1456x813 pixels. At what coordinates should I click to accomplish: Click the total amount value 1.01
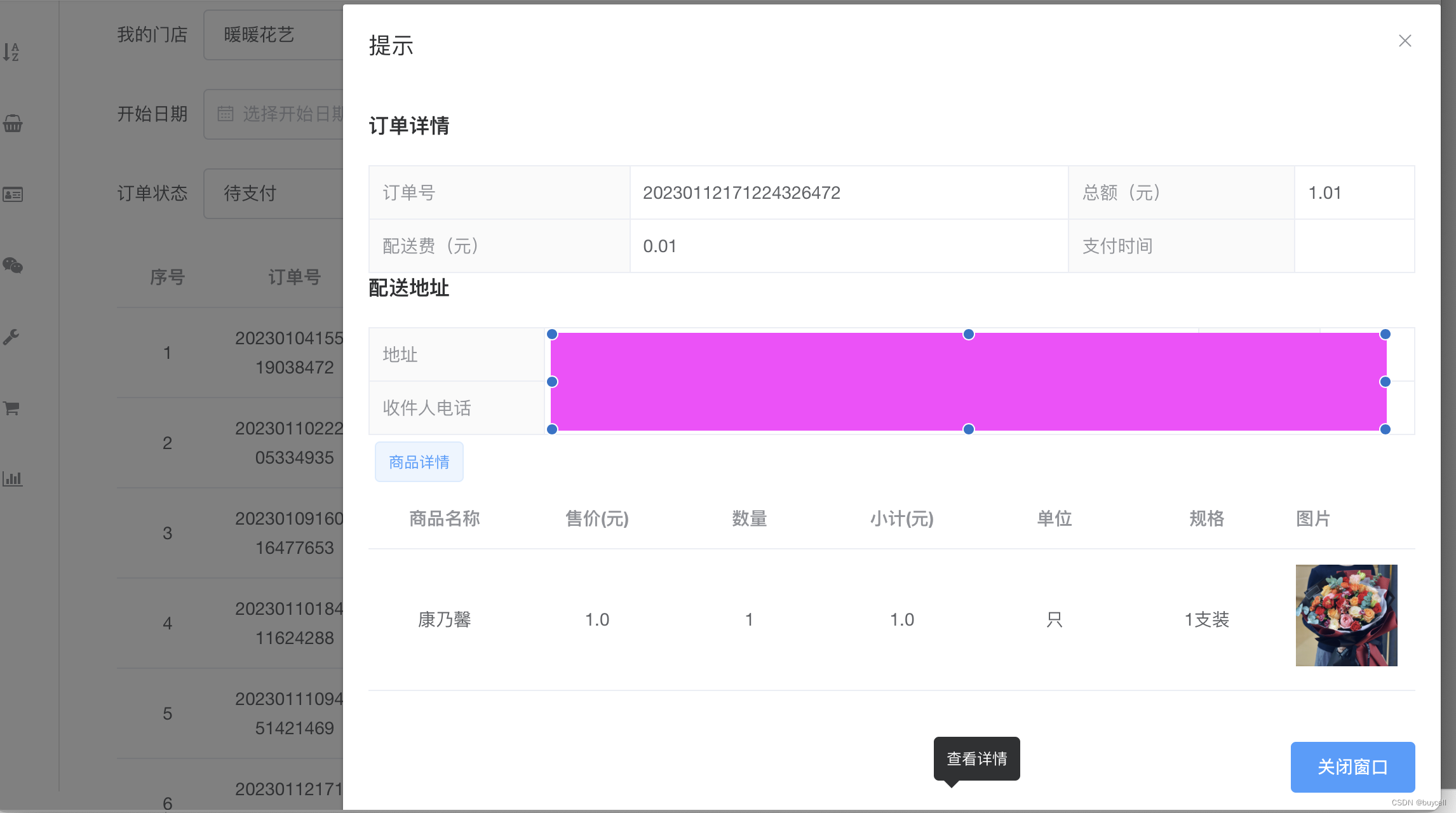coord(1325,192)
